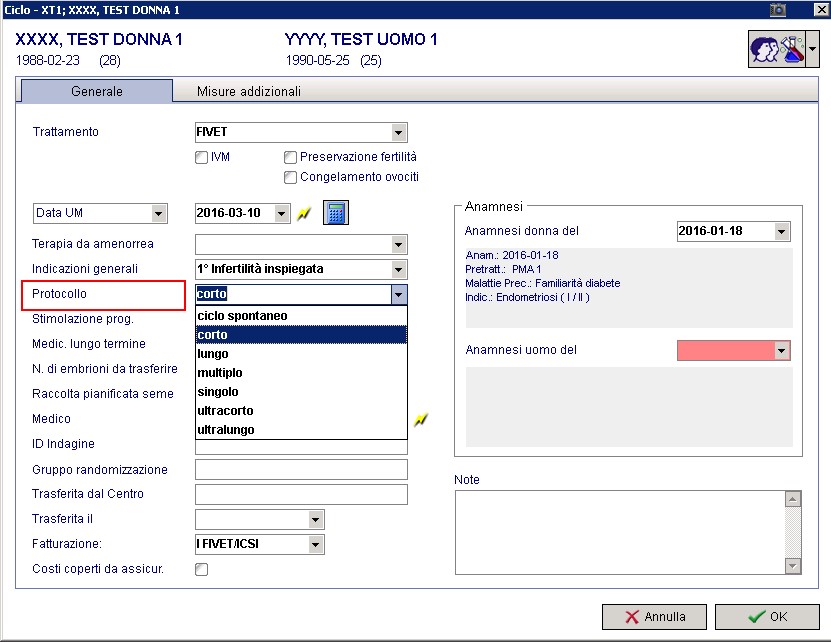Check the Congelamento ovociti option

(x=290, y=177)
